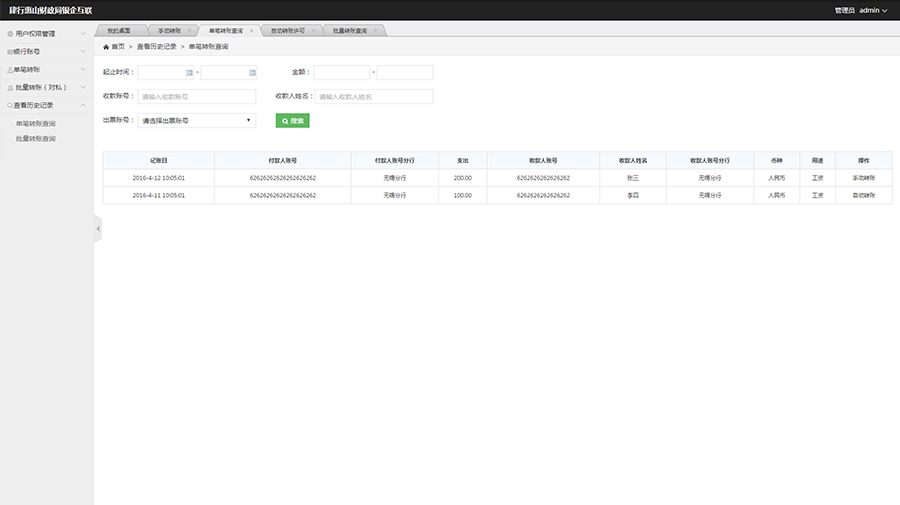Click the 收款账号 input field
Screen dimensions: 900x505
pos(197,97)
